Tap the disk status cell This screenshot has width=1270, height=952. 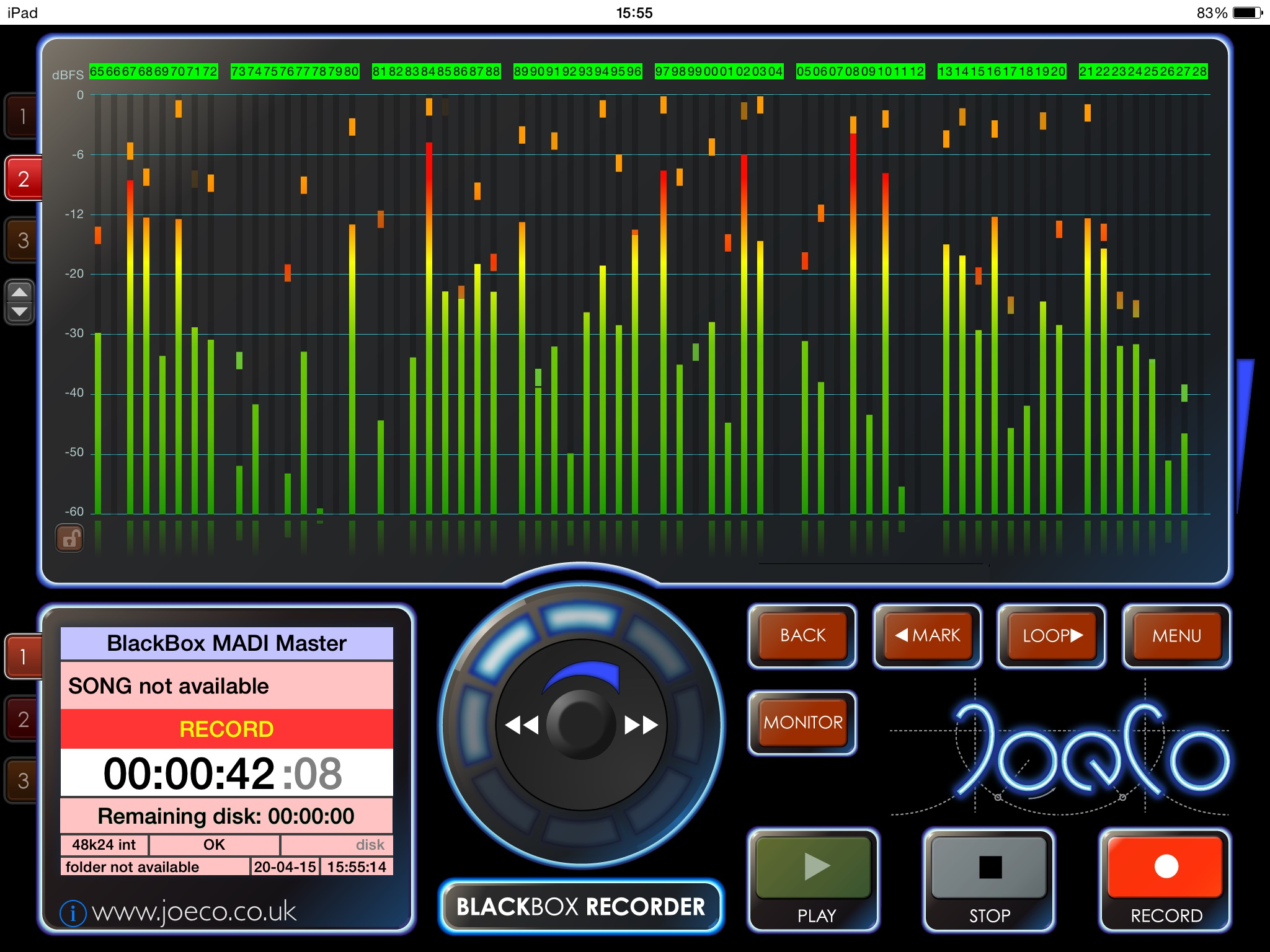(337, 845)
